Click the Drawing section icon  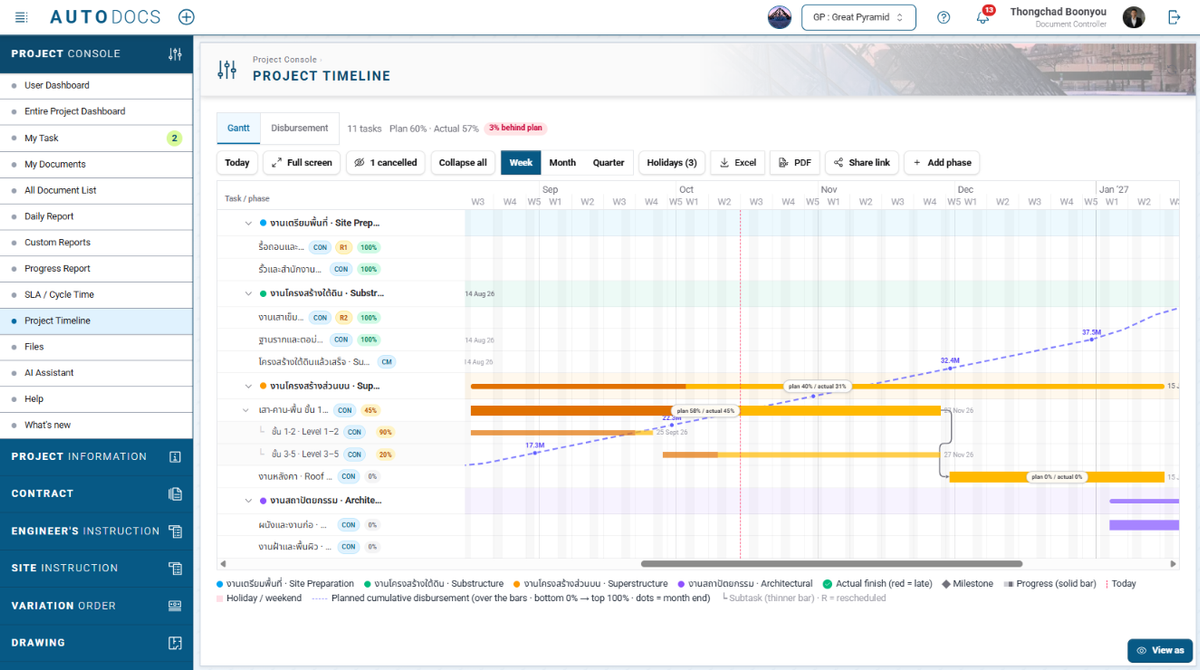175,643
